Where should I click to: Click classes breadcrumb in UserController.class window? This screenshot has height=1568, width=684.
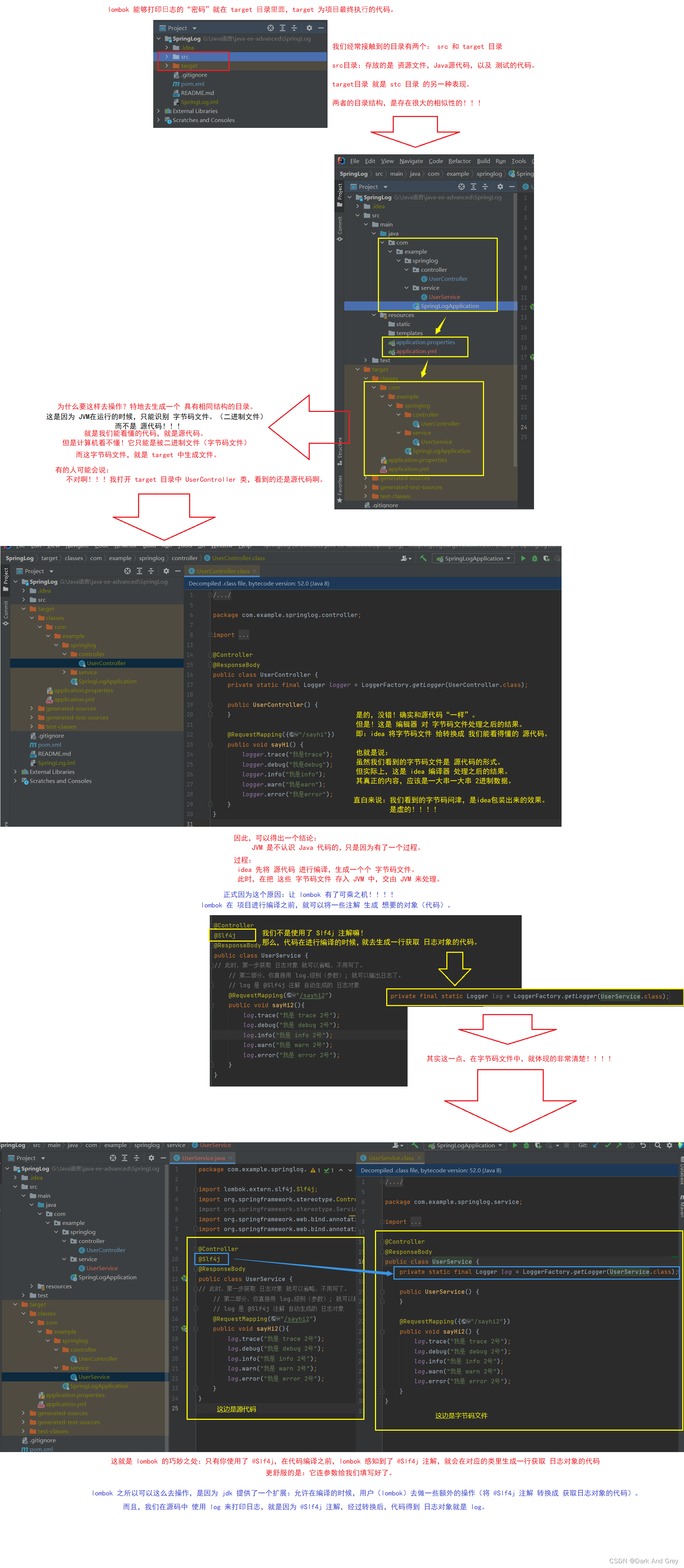[74, 558]
